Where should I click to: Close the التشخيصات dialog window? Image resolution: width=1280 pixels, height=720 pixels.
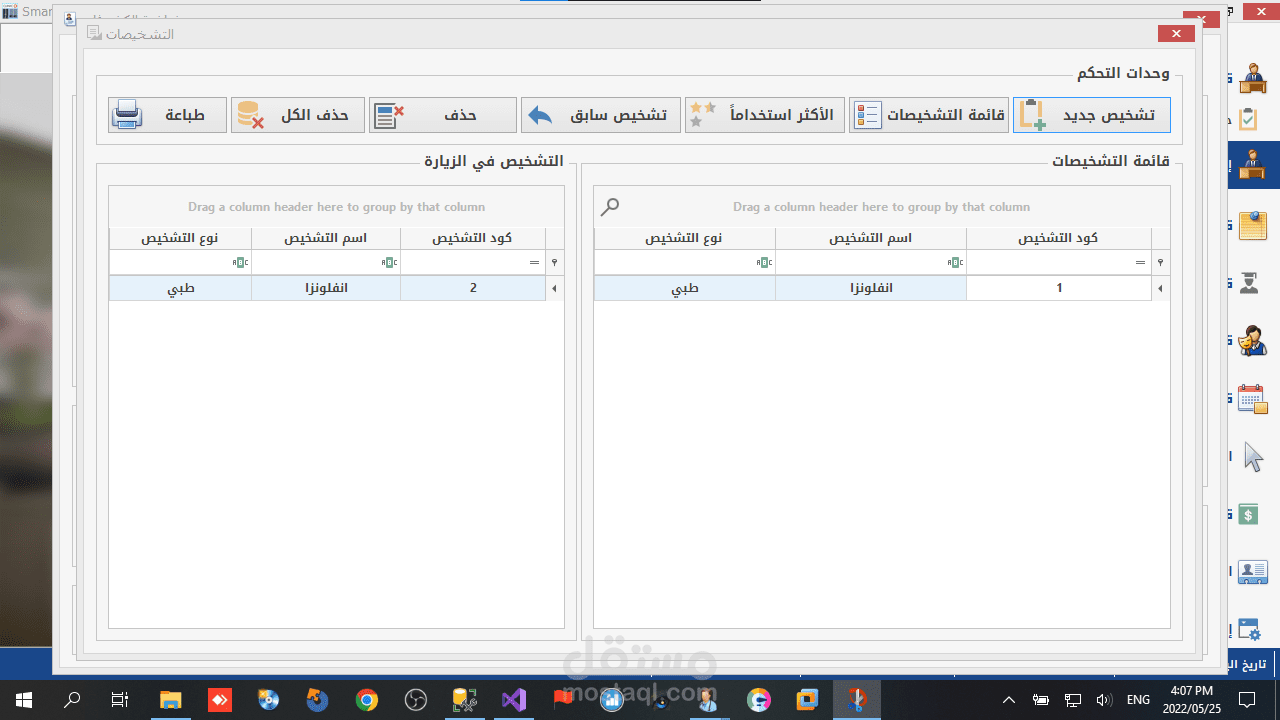[x=1176, y=33]
